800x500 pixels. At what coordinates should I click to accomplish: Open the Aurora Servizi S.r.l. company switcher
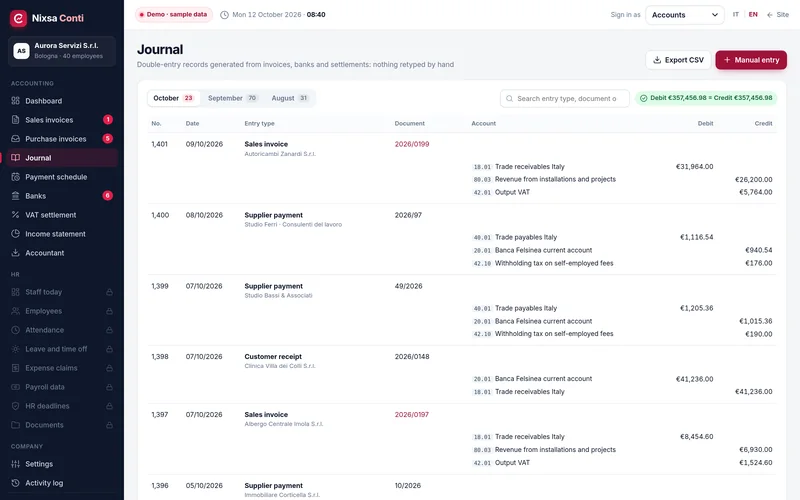pyautogui.click(x=62, y=51)
